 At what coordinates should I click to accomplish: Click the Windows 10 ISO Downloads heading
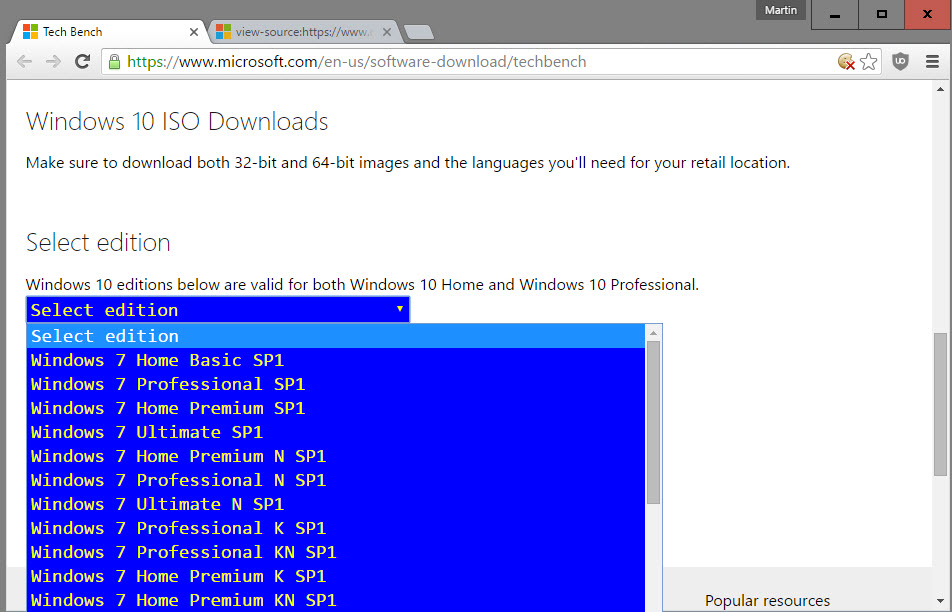pyautogui.click(x=177, y=121)
